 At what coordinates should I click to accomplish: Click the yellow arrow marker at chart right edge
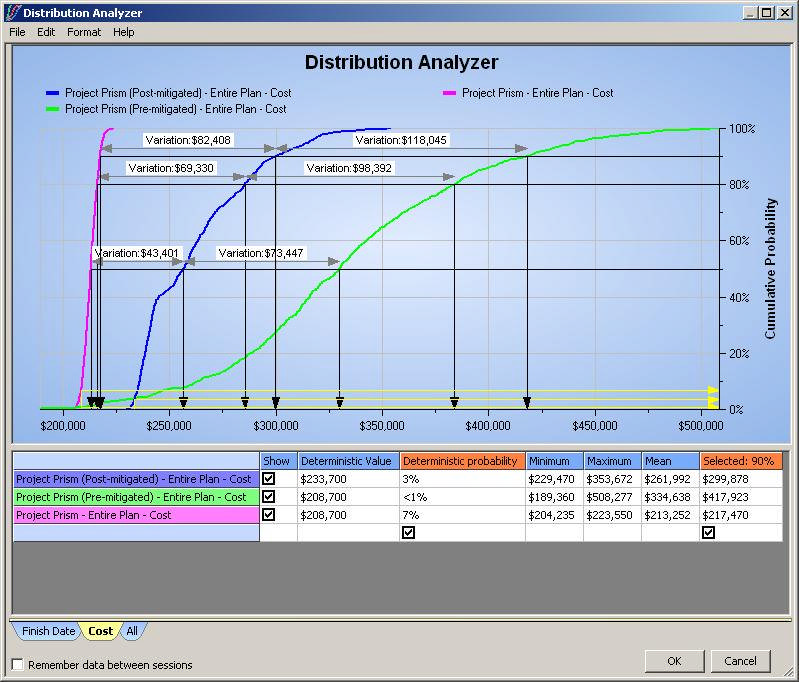click(x=713, y=391)
